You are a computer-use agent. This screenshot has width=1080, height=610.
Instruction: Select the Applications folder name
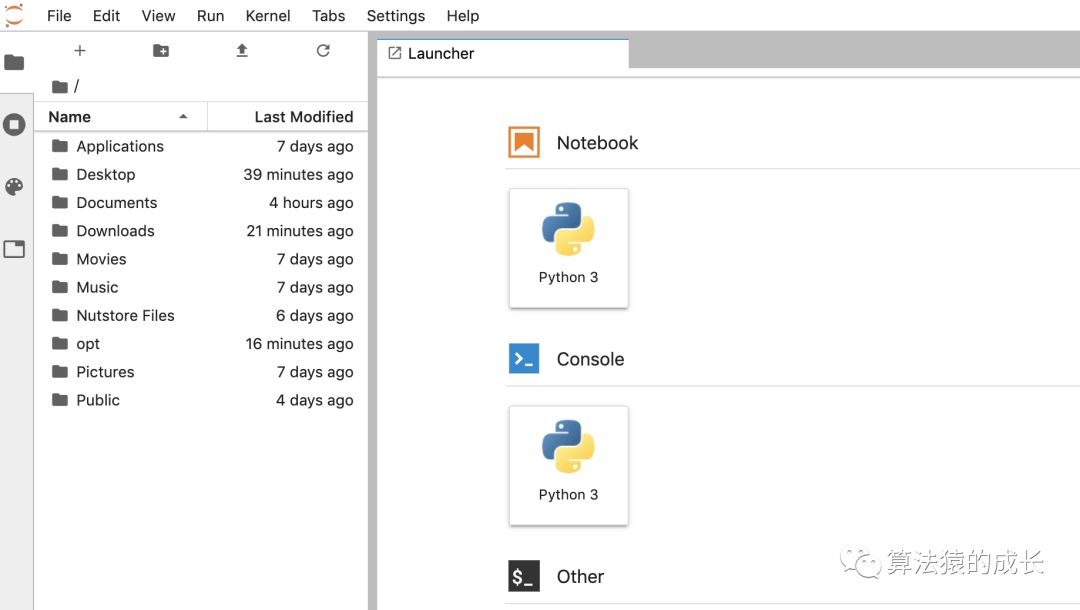coord(120,146)
